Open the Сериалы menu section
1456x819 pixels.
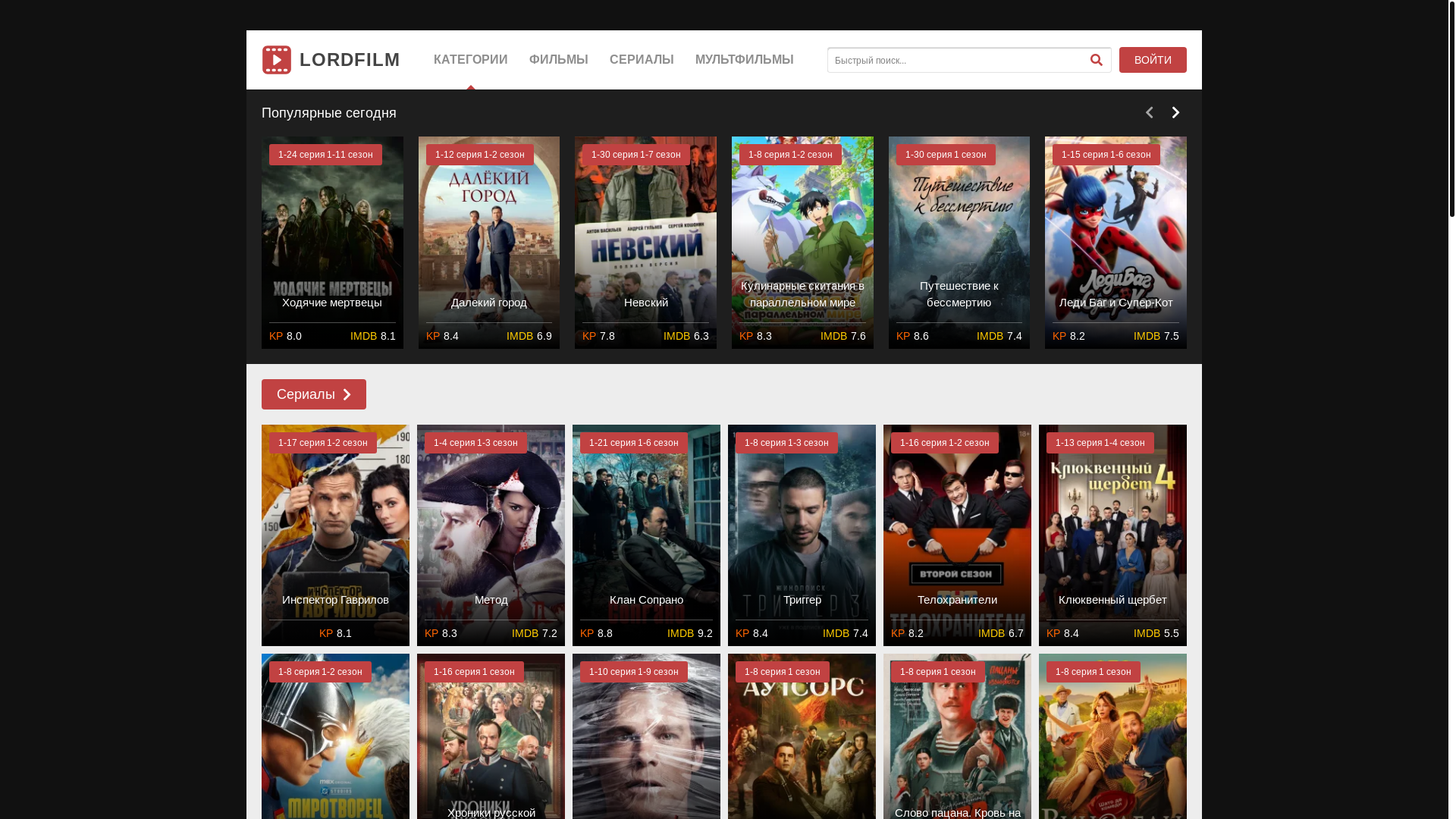(x=642, y=60)
